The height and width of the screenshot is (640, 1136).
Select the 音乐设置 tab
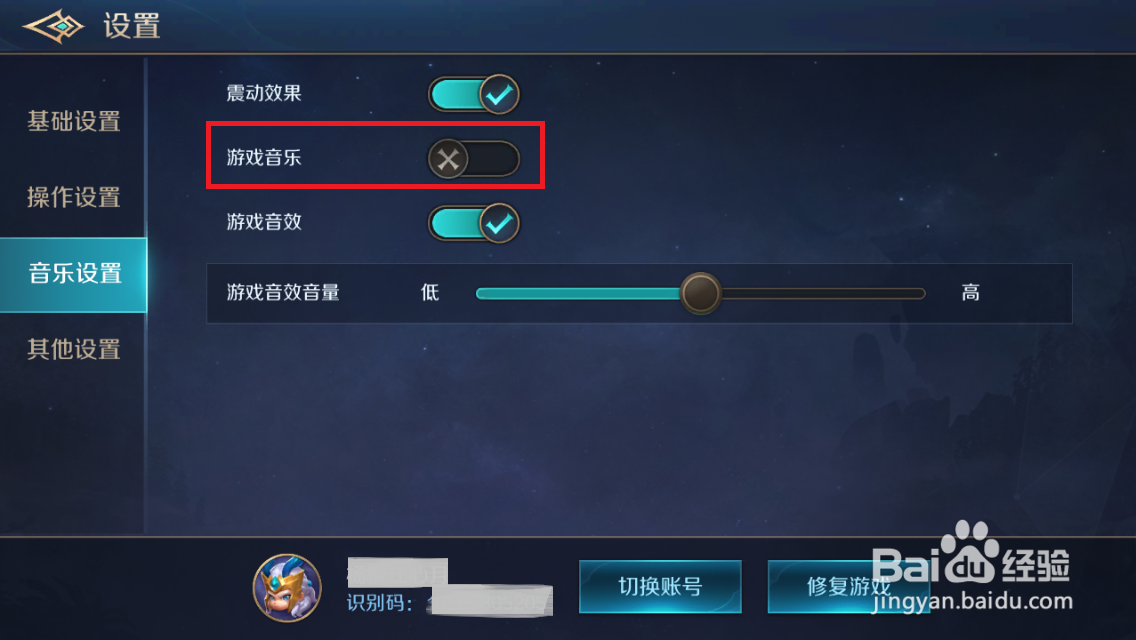[x=73, y=274]
